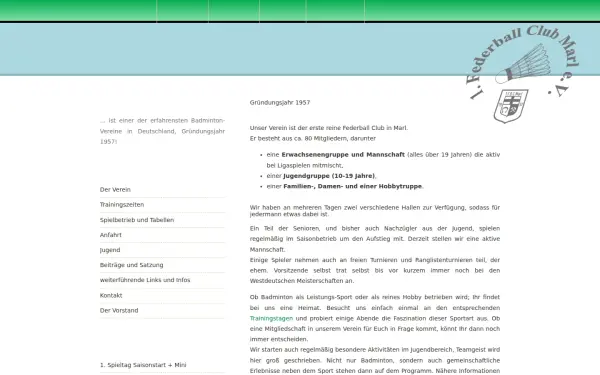Click the paragraph starting Wir haben an mehreren Tagen
600x375 pixels.
(375, 211)
